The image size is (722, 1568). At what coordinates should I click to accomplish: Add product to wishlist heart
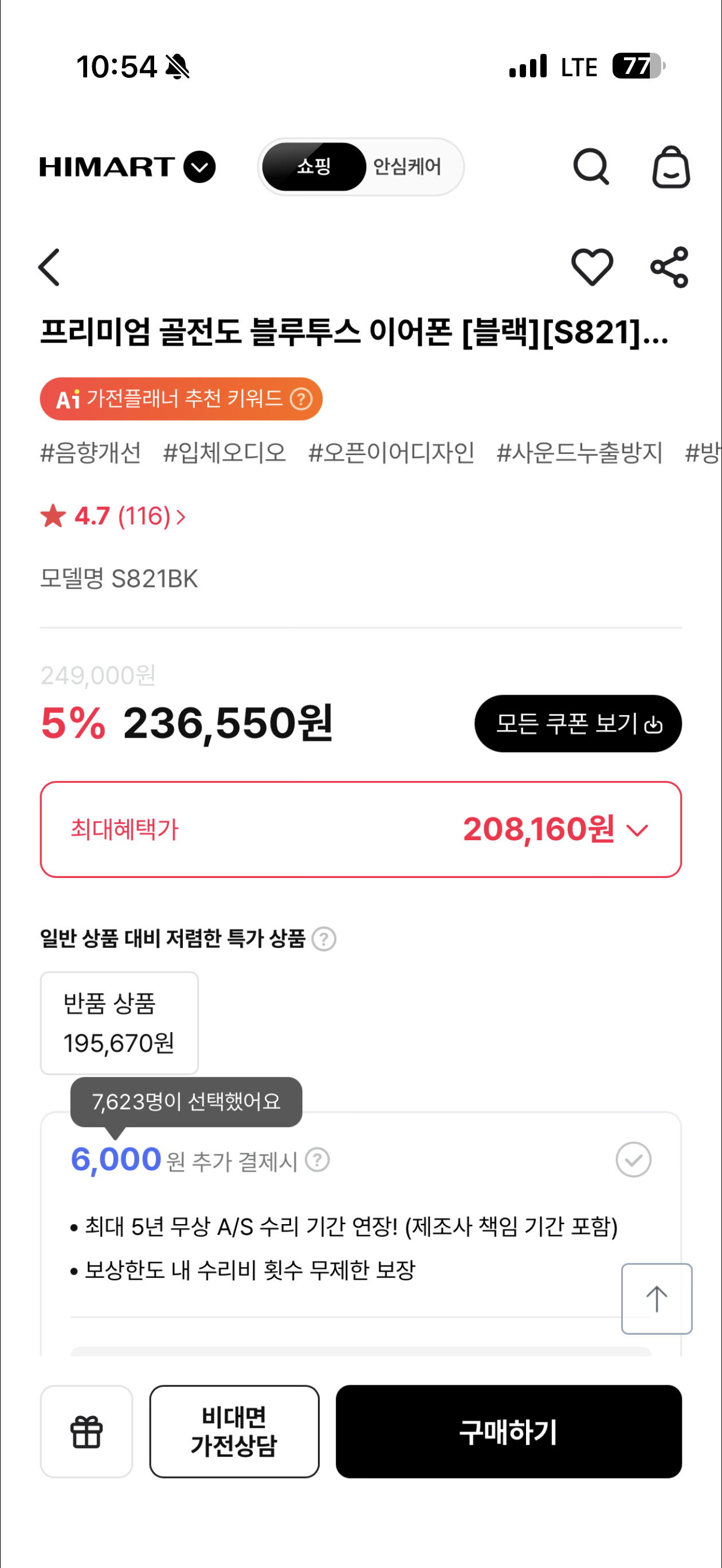[x=592, y=267]
